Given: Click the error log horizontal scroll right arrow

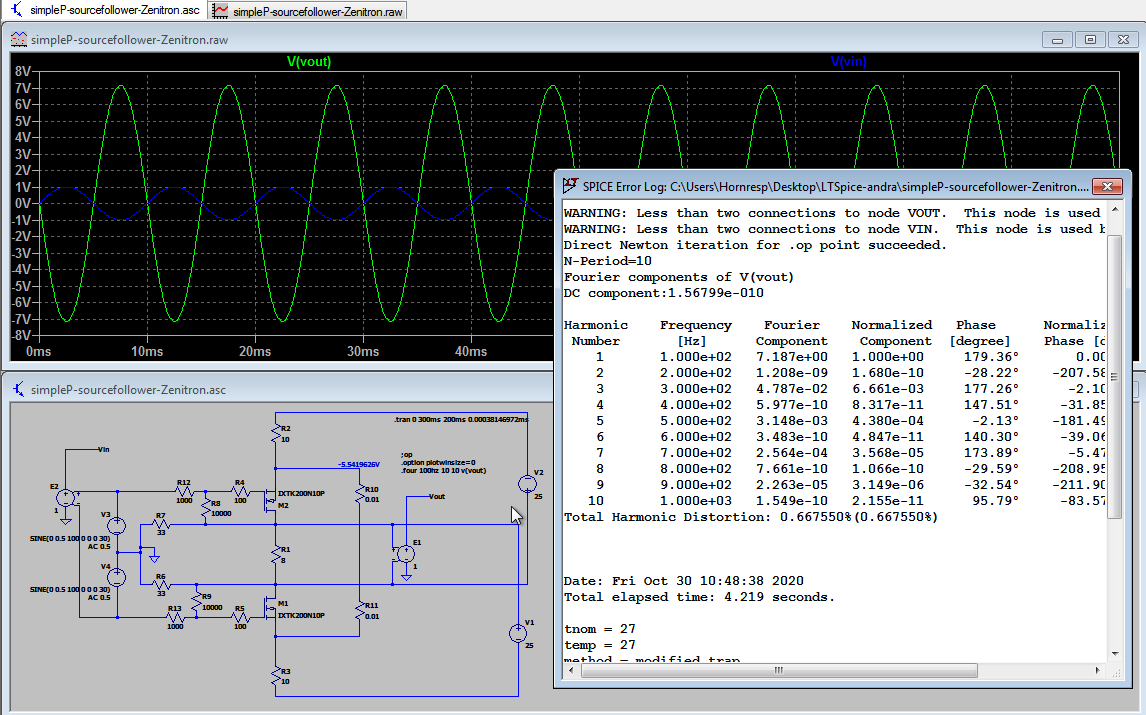Looking at the screenshot, I should pos(1097,670).
